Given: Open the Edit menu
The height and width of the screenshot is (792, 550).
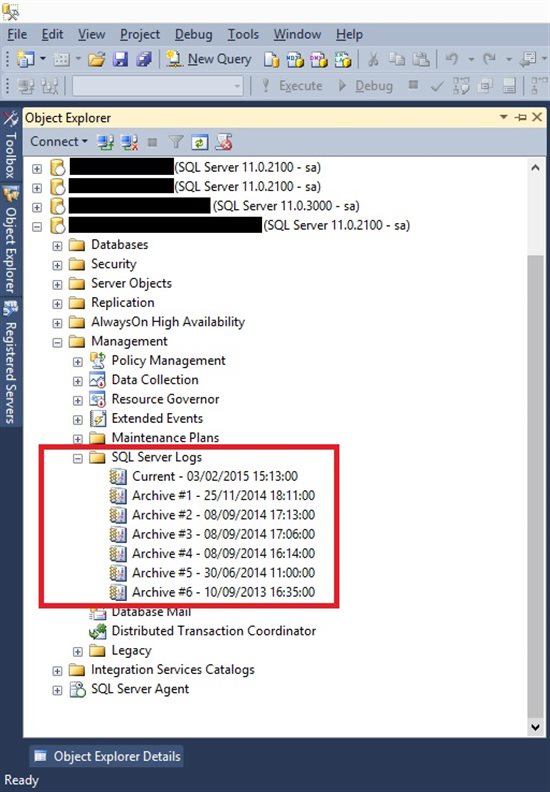Looking at the screenshot, I should click(52, 34).
